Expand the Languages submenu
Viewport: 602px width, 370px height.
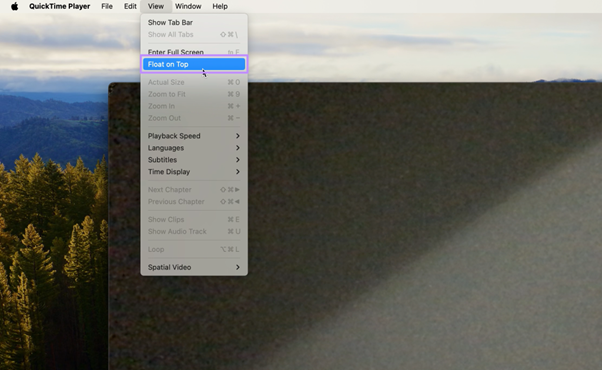pyautogui.click(x=194, y=148)
